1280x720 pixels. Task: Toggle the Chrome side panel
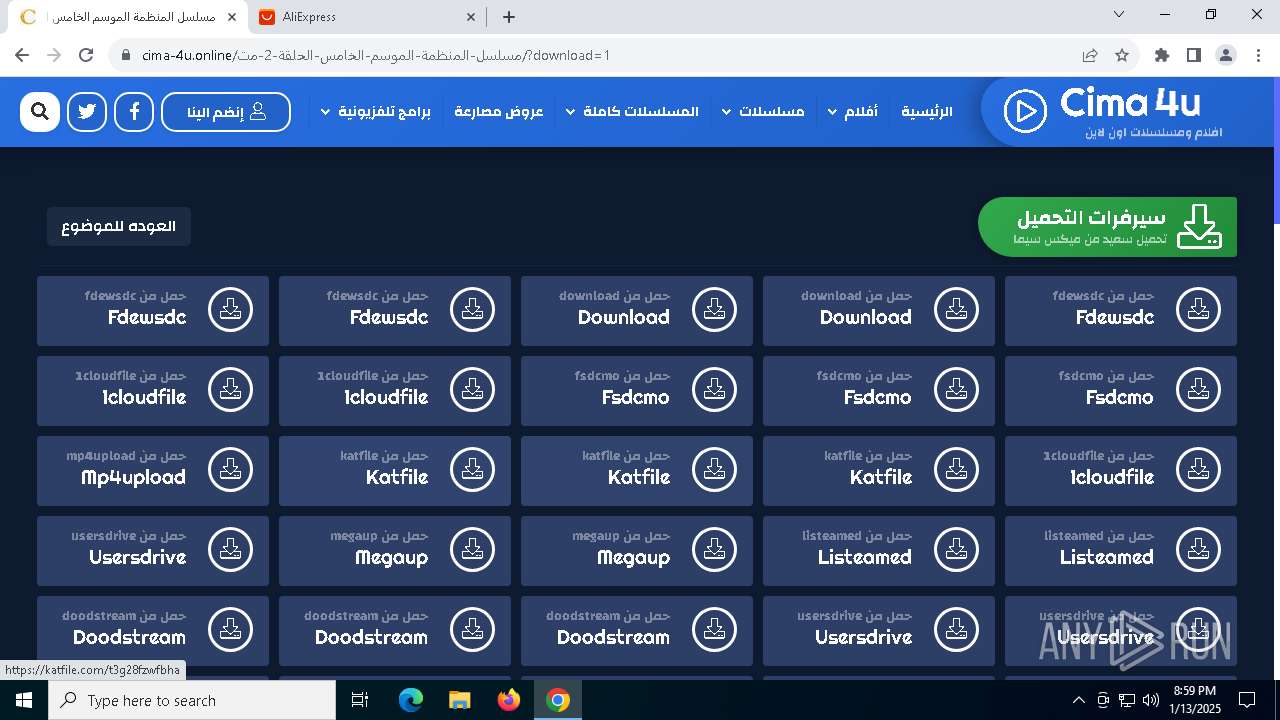coord(1194,55)
